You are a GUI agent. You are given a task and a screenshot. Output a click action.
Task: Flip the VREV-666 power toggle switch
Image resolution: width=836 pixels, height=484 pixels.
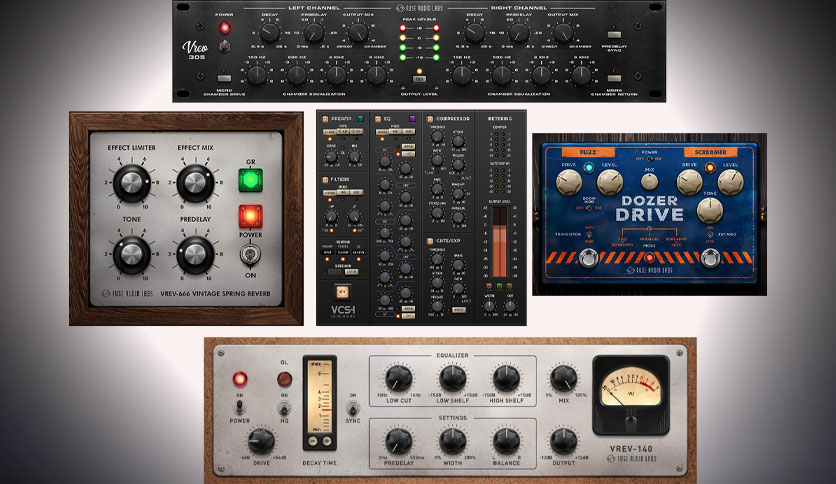250,254
